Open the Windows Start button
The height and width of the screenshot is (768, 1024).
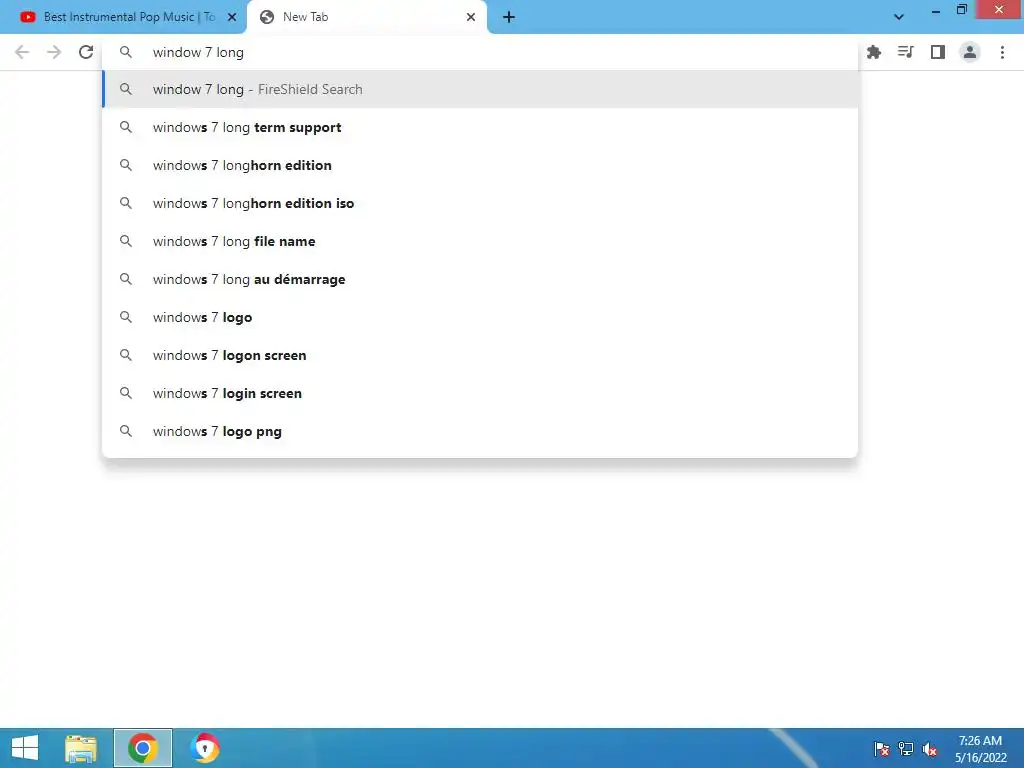coord(25,748)
